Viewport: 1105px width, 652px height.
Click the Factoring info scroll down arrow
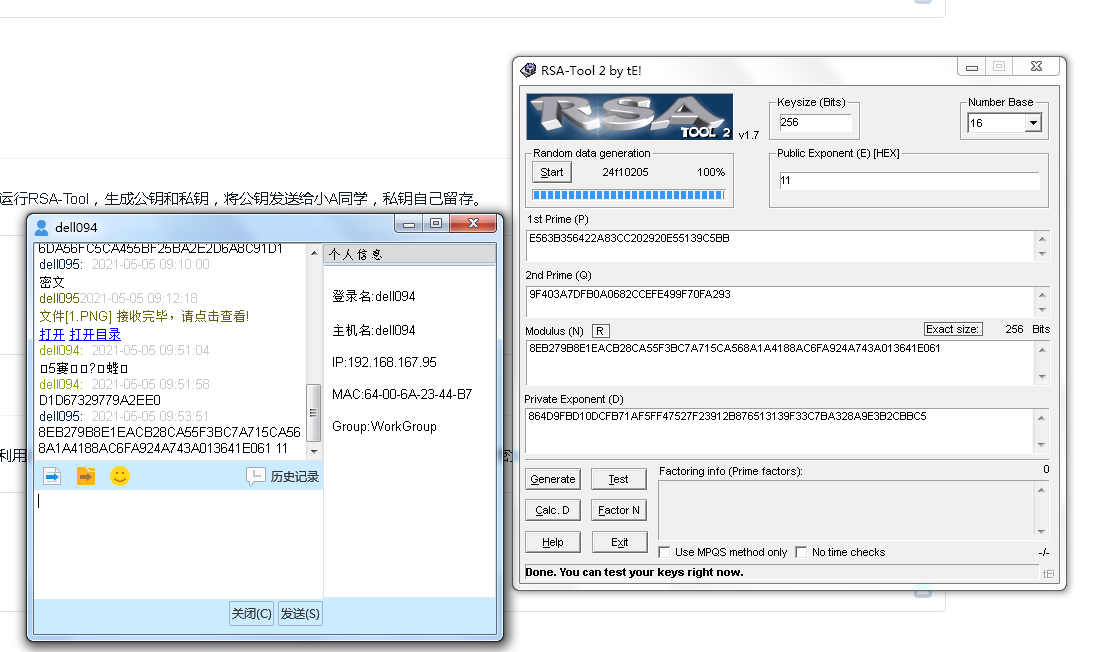point(1042,532)
